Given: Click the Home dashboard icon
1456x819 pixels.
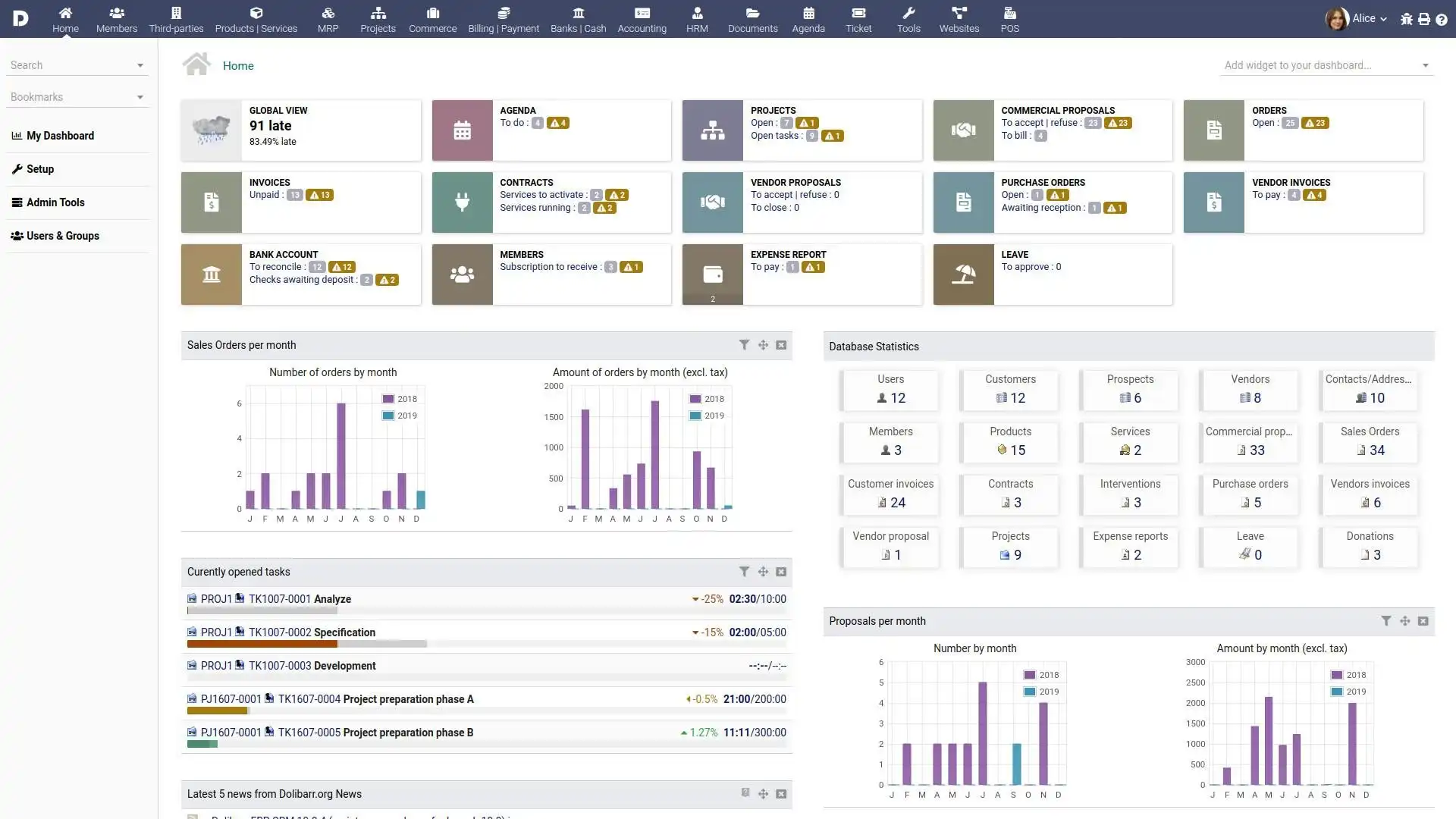Looking at the screenshot, I should pyautogui.click(x=65, y=13).
